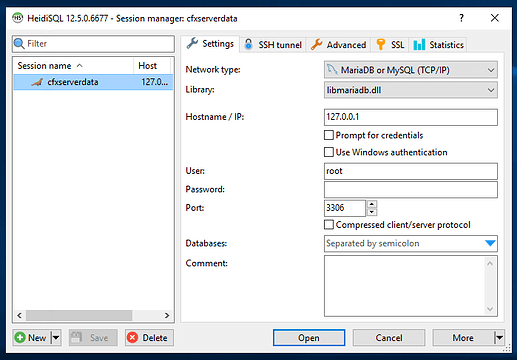
Task: Click the 127.0... host cell
Action: click(154, 82)
